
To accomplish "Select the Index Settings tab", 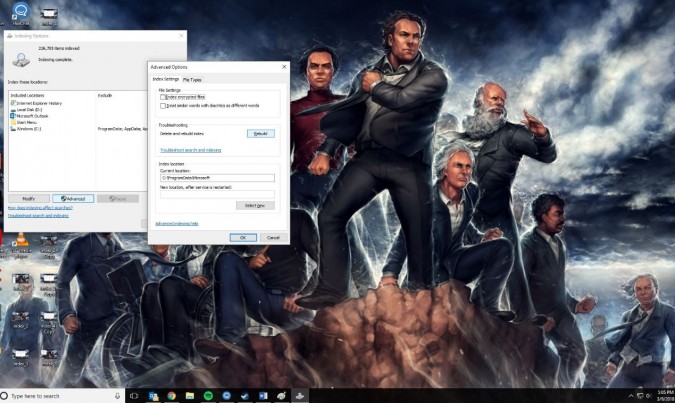I will click(x=165, y=79).
